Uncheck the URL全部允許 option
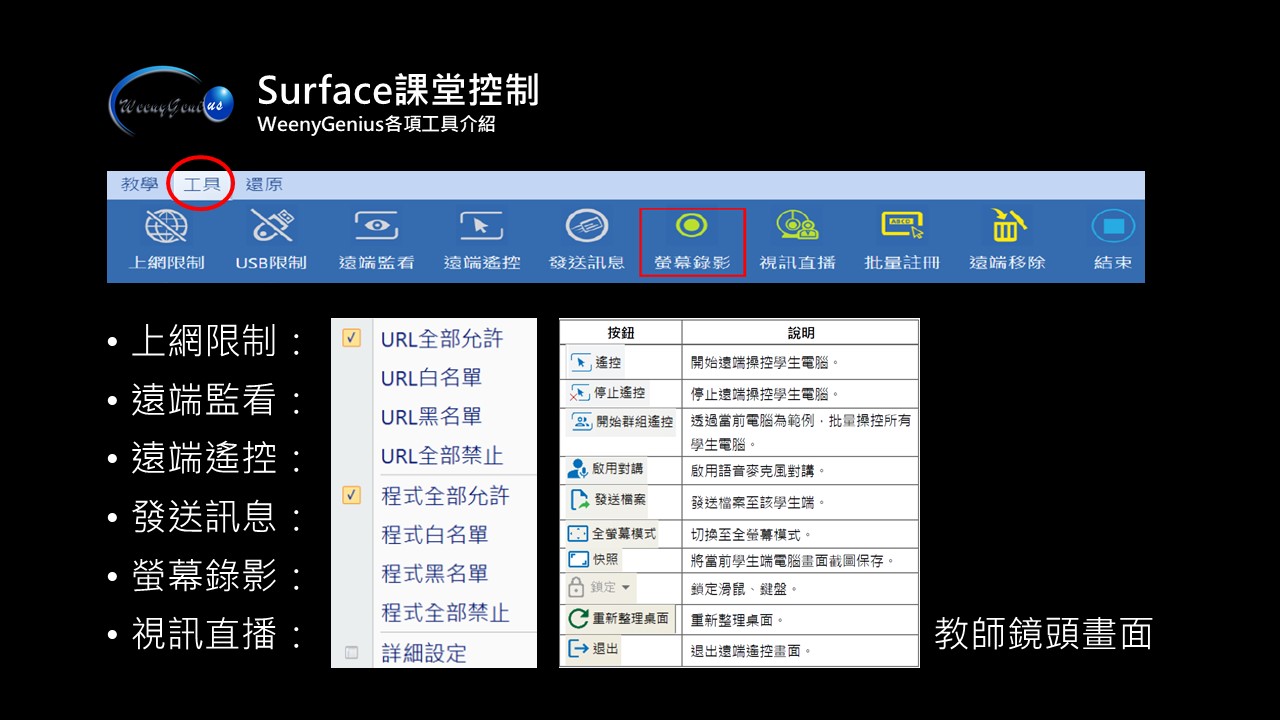The height and width of the screenshot is (720, 1280). tap(351, 338)
